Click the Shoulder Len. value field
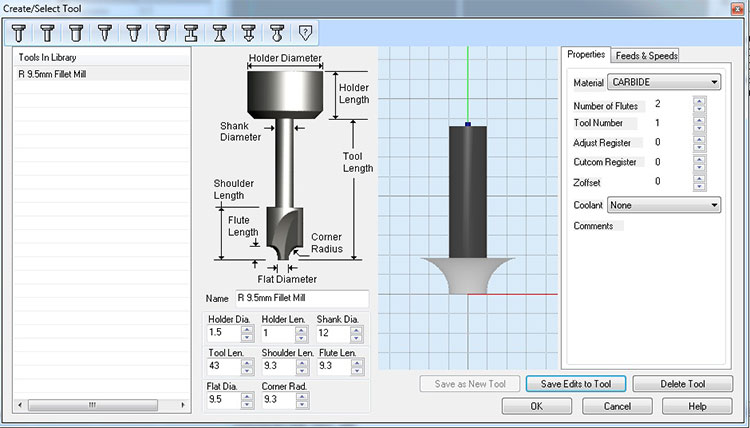 coord(278,366)
